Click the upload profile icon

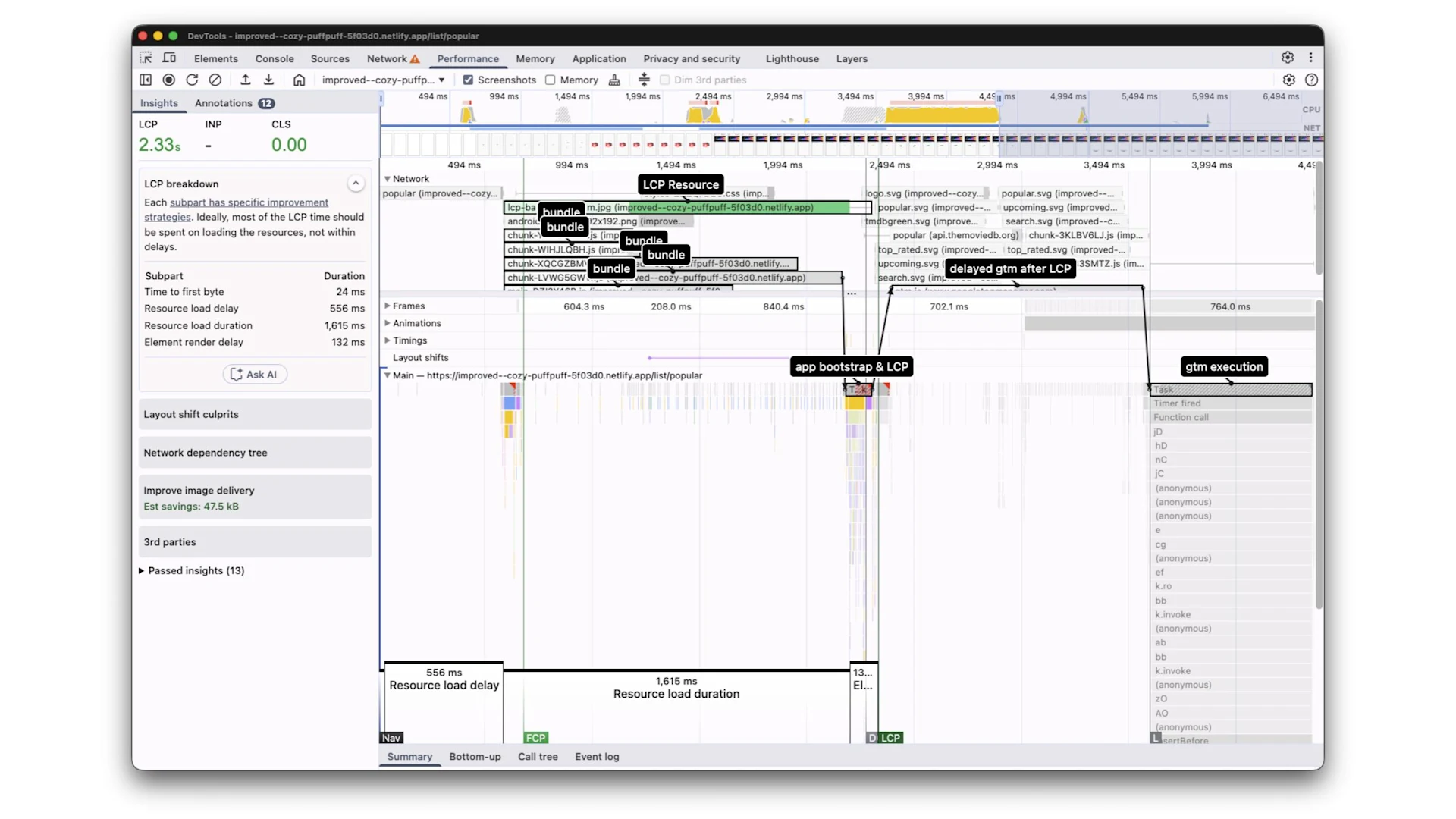click(x=245, y=80)
